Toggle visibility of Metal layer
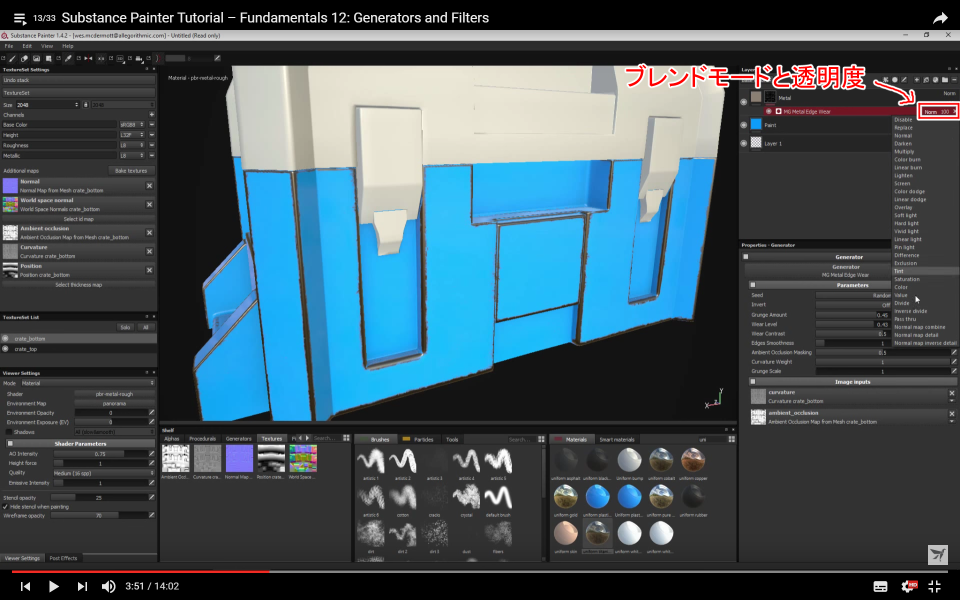This screenshot has height=600, width=960. (x=744, y=102)
